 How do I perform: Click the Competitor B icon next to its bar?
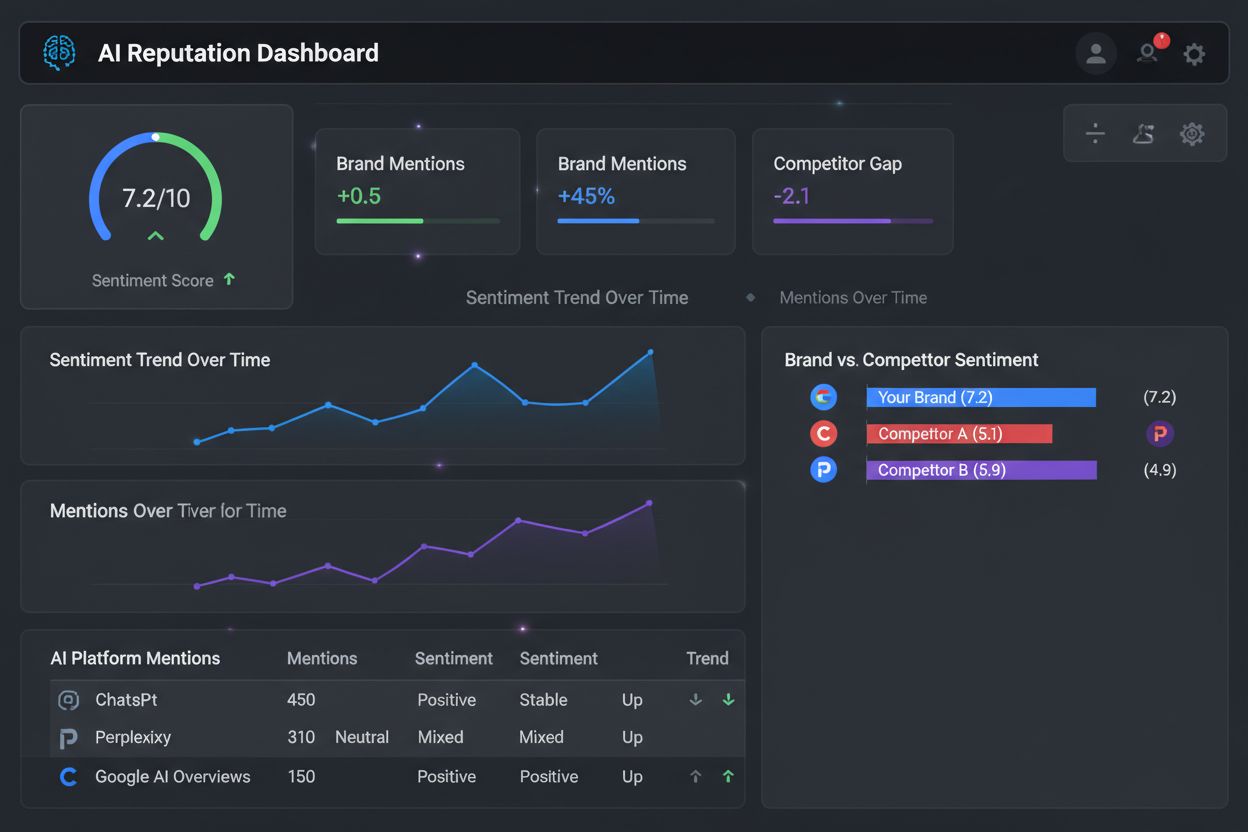[823, 469]
